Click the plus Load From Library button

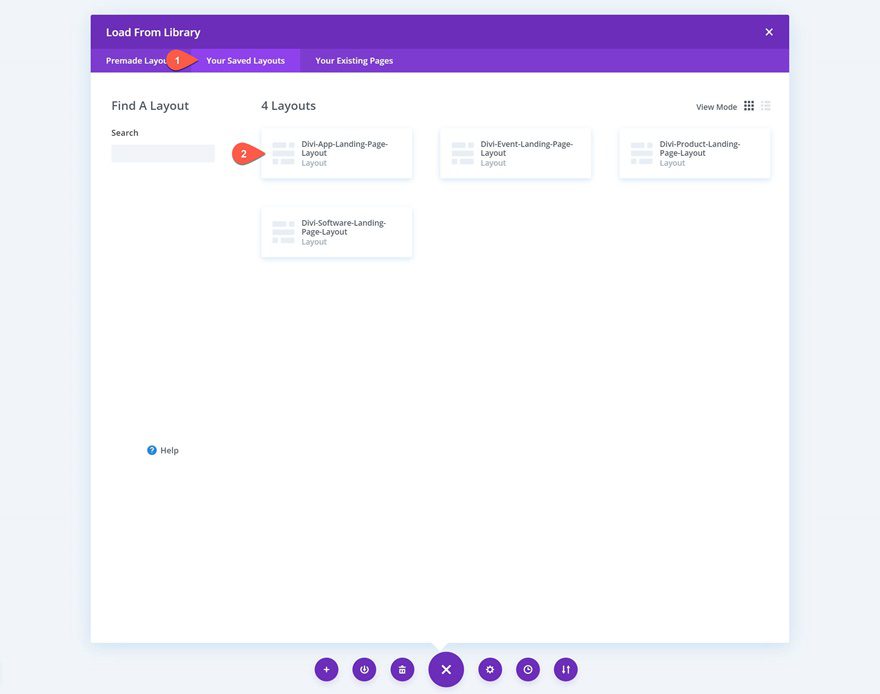(x=326, y=669)
